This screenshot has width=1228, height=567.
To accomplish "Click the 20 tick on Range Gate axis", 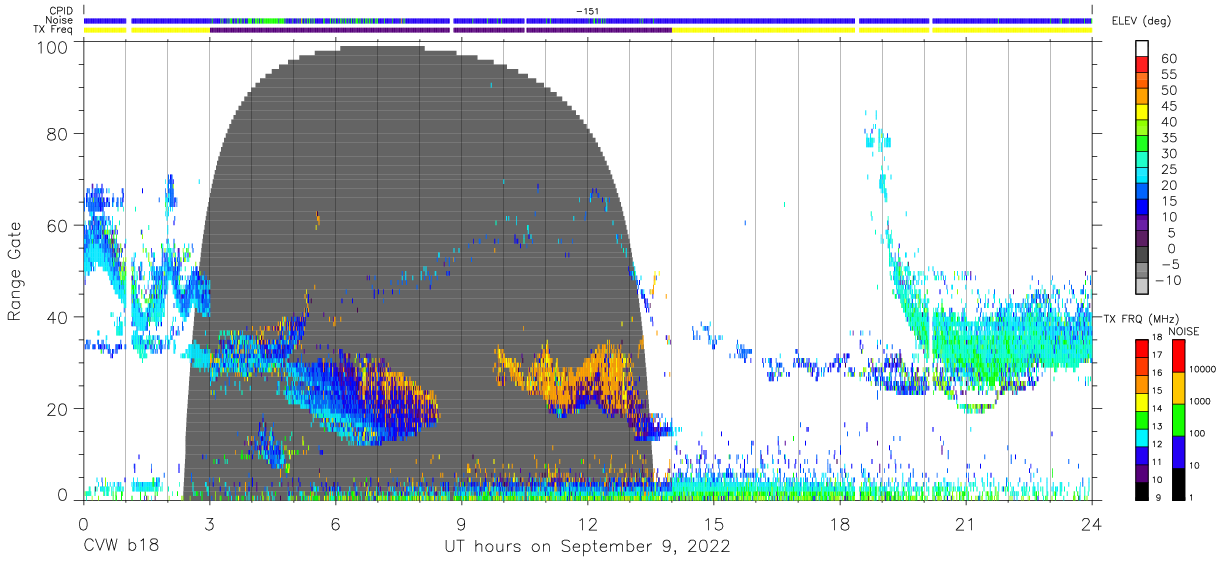I will pyautogui.click(x=57, y=409).
